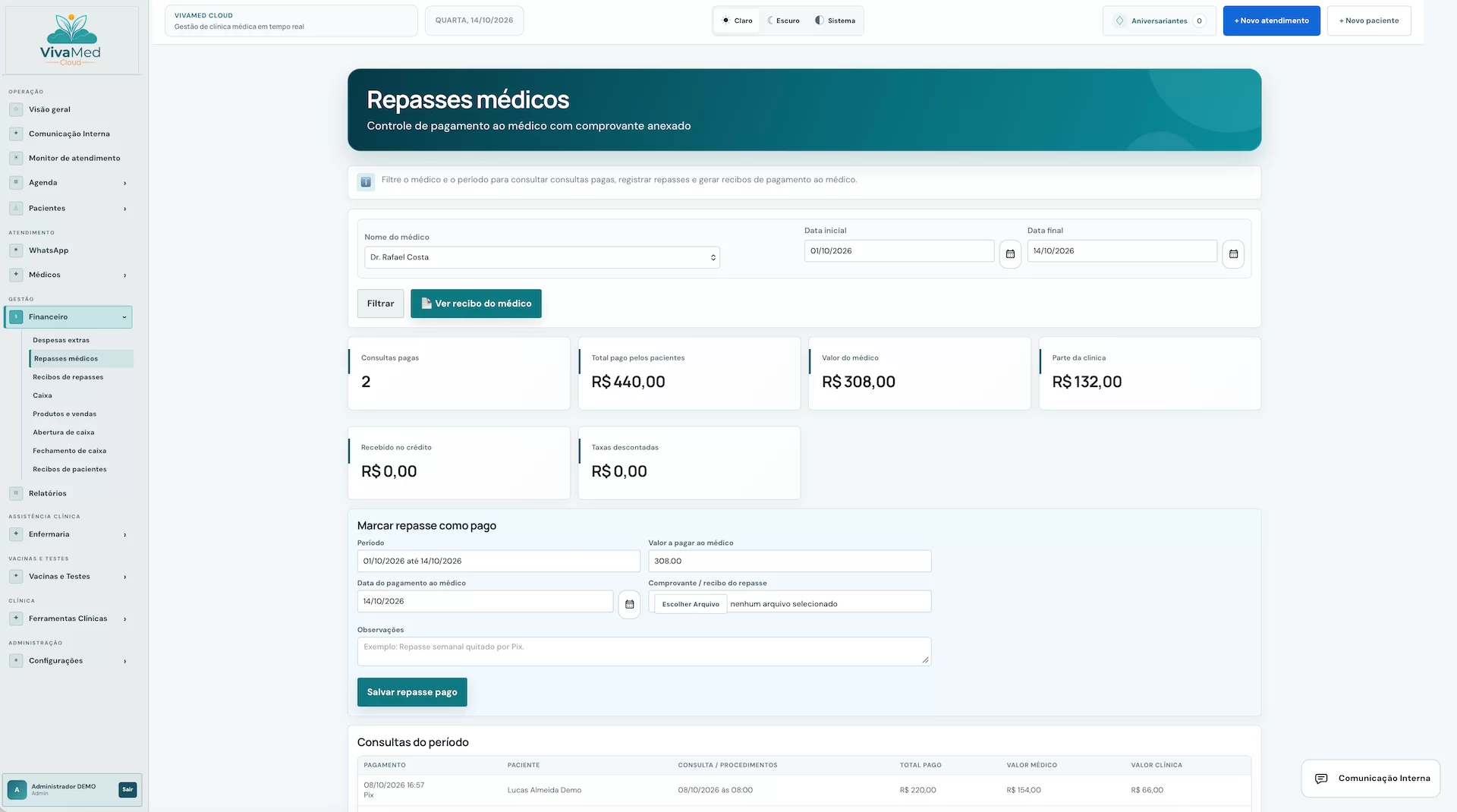Image resolution: width=1457 pixels, height=812 pixels.
Task: Click the Agenda sidebar icon
Action: tap(16, 182)
